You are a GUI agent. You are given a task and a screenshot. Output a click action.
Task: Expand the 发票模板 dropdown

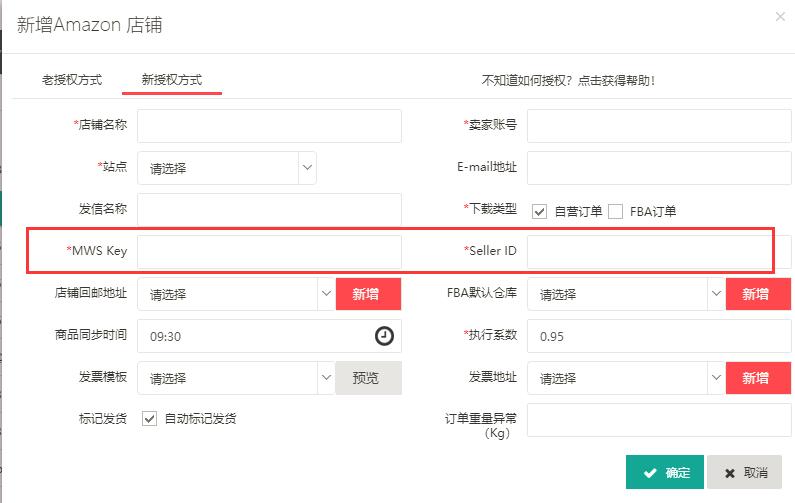tap(236, 378)
